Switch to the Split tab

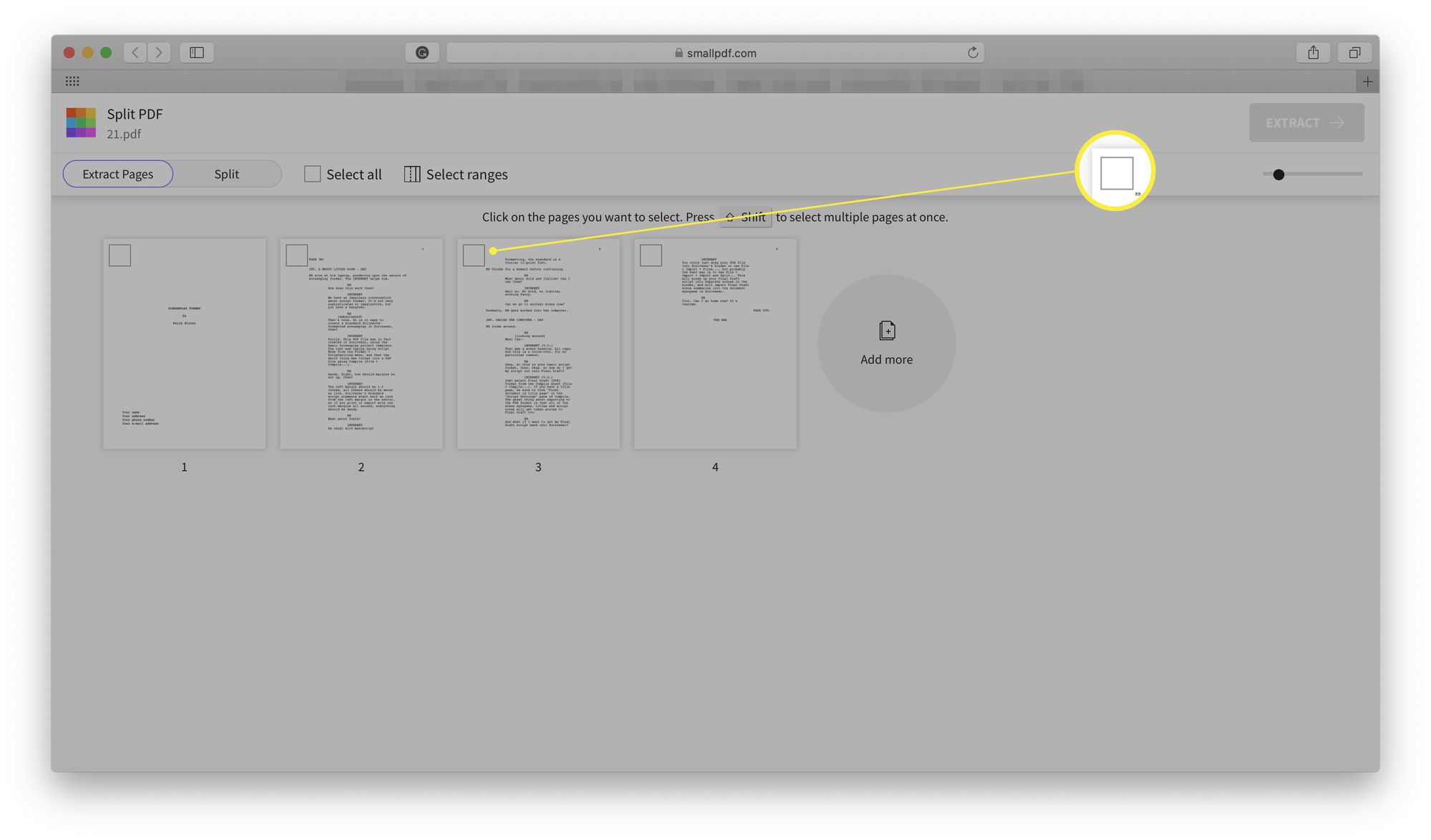click(226, 173)
